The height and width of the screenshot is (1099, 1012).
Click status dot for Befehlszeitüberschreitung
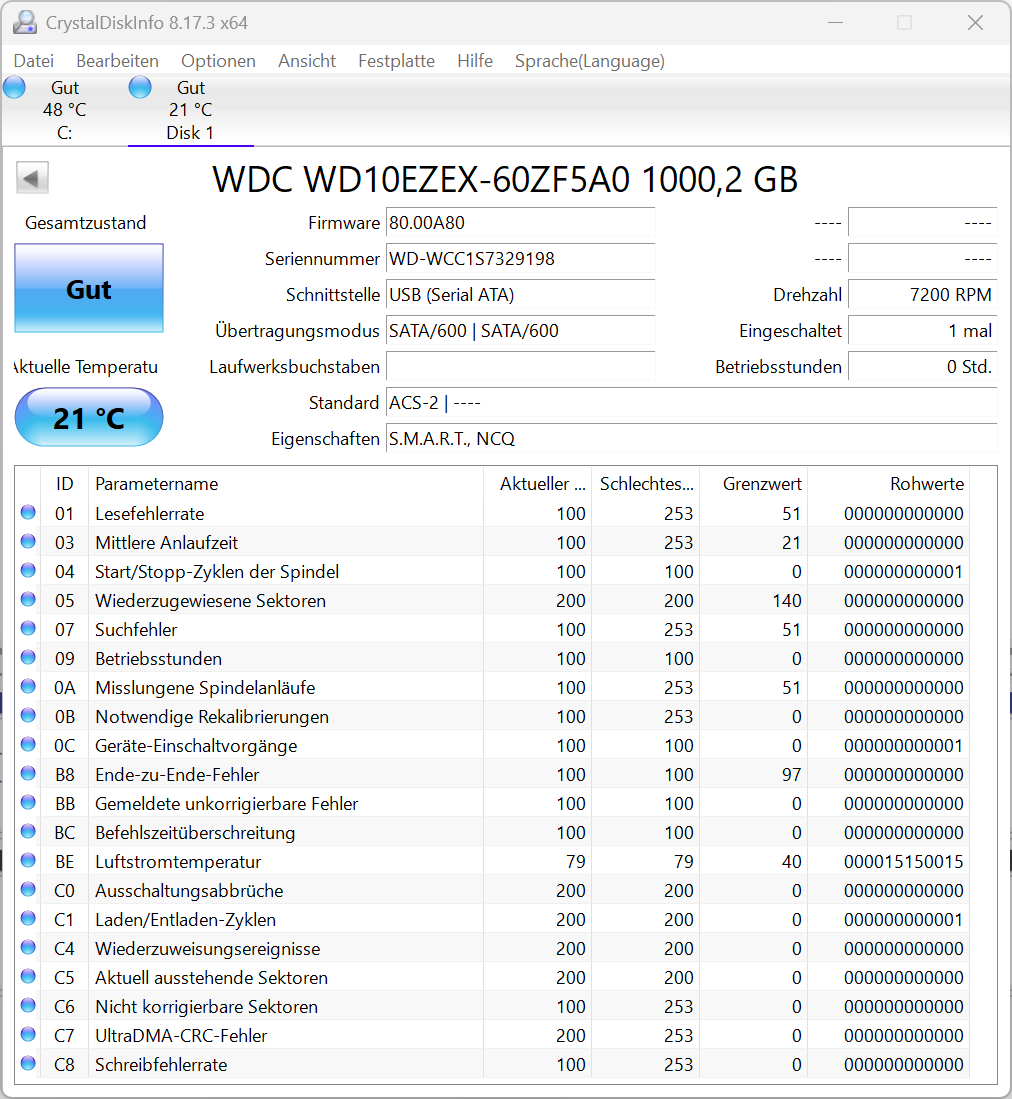click(x=28, y=831)
